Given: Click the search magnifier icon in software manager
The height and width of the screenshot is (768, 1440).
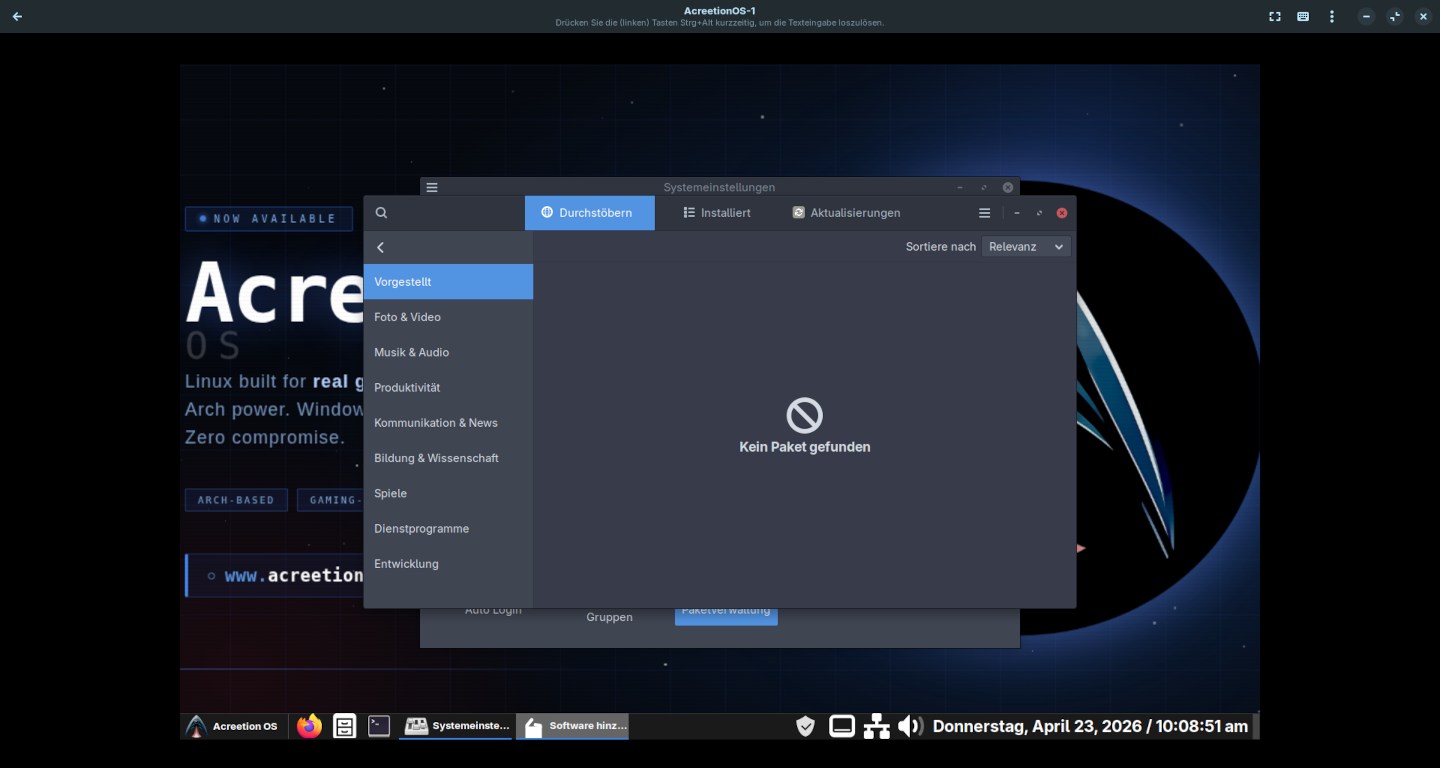Looking at the screenshot, I should click(381, 213).
